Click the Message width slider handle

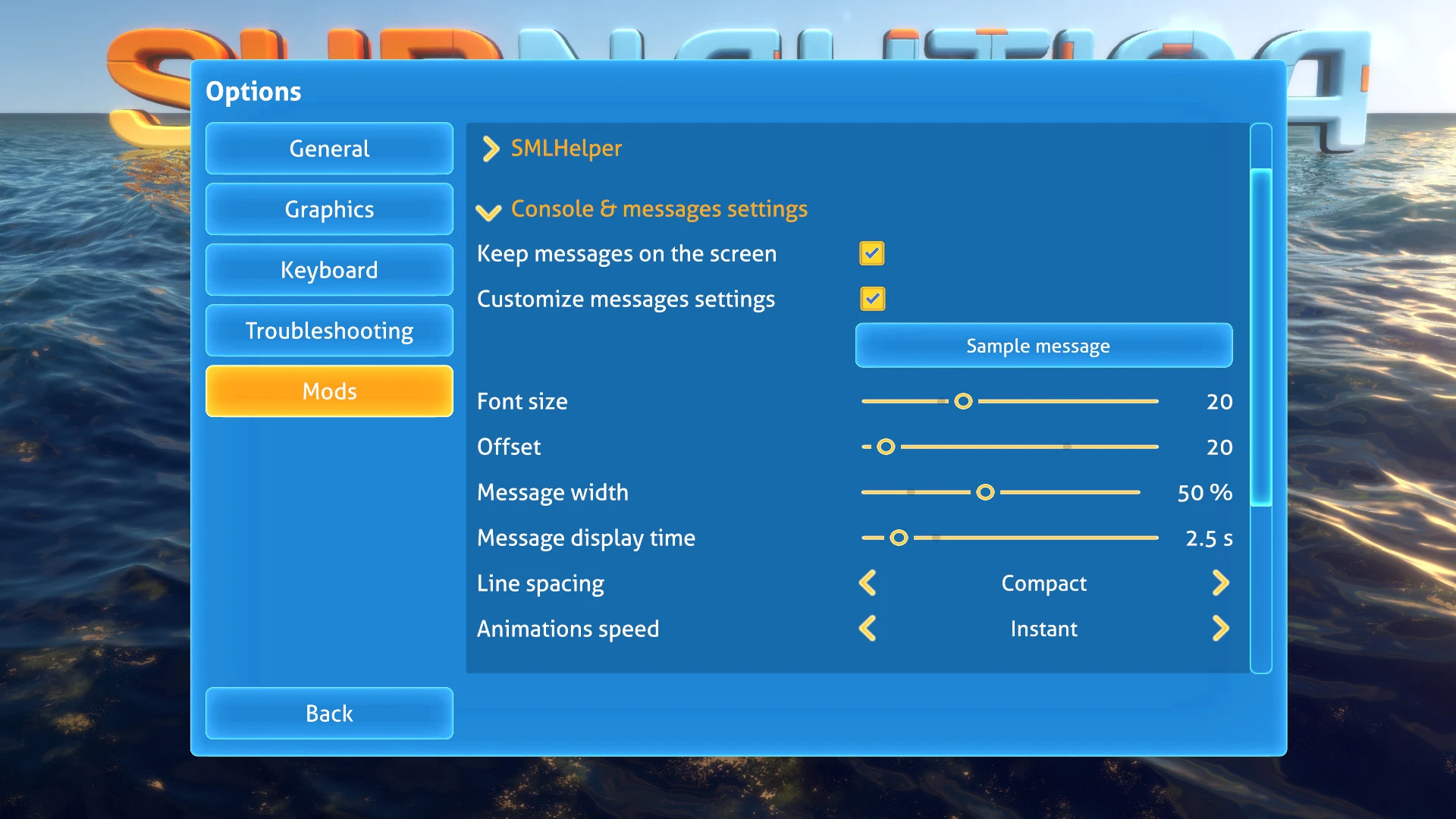coord(985,492)
